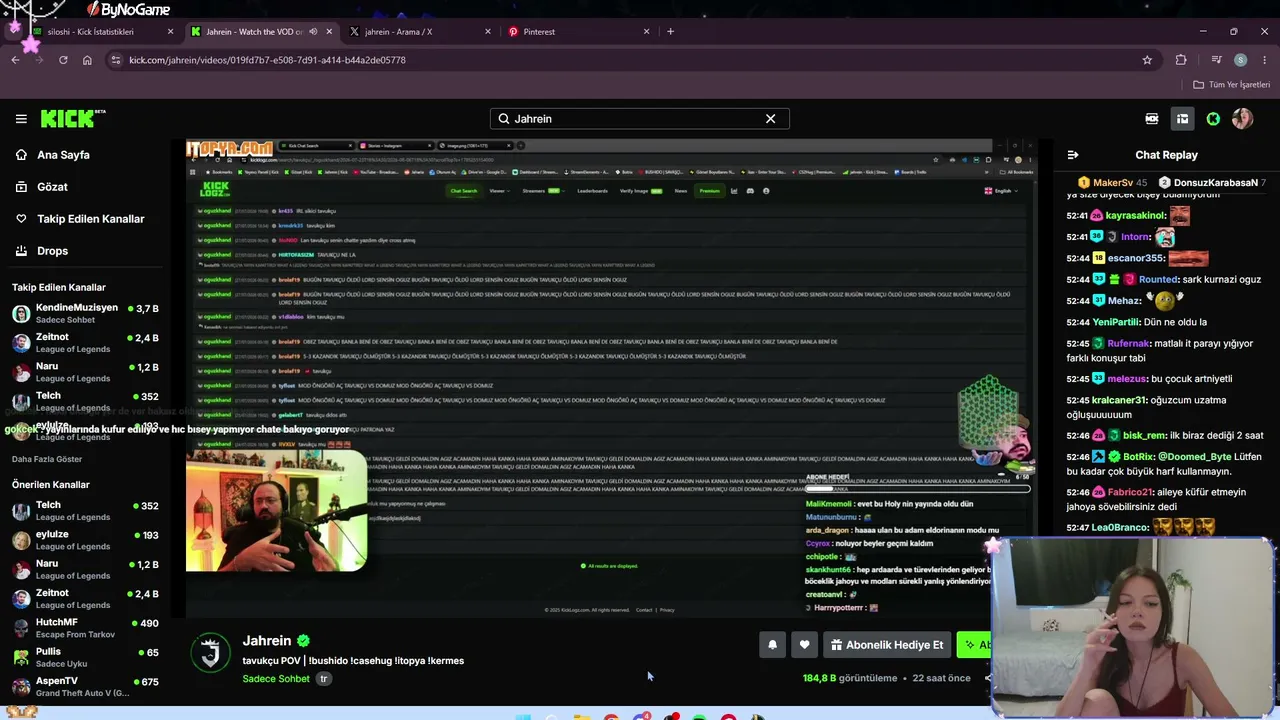Open the Kick drops store icon in header
This screenshot has width=1280, height=720.
point(1152,119)
